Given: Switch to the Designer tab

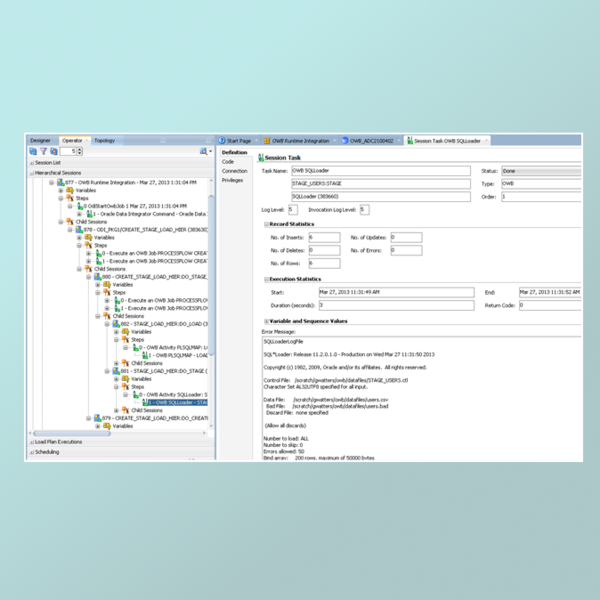Looking at the screenshot, I should click(x=39, y=140).
